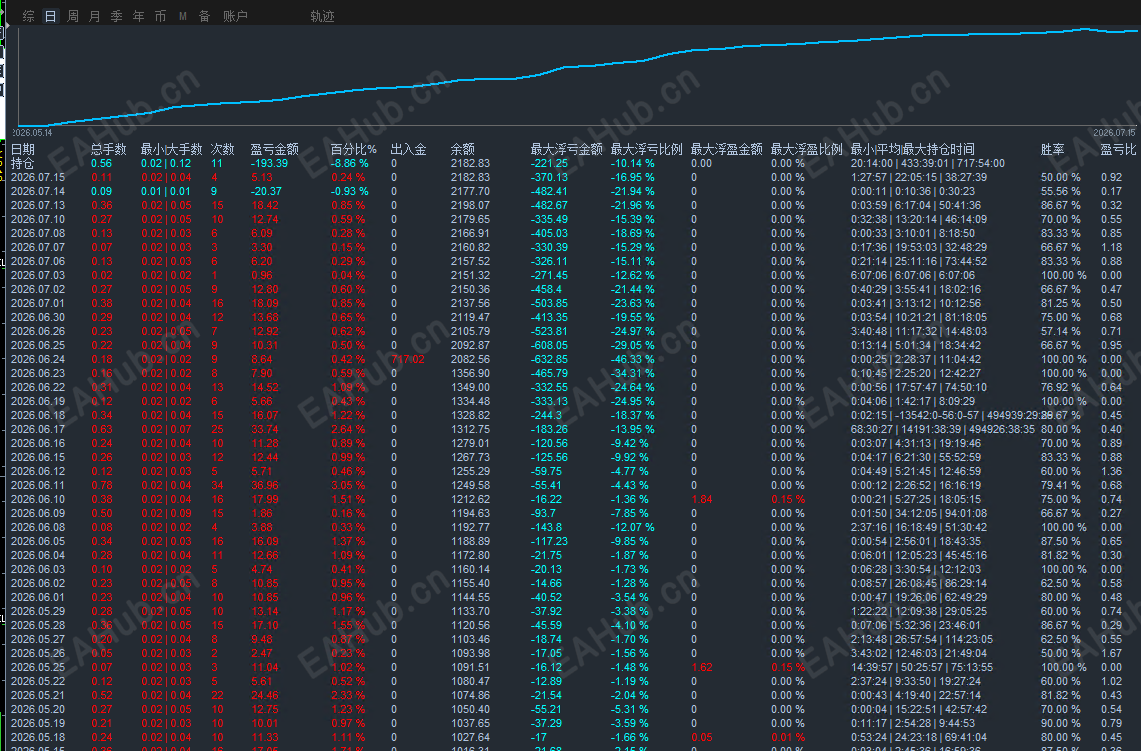
Task: Click the -193.39 profit value in 持仓 row
Action: (x=269, y=163)
